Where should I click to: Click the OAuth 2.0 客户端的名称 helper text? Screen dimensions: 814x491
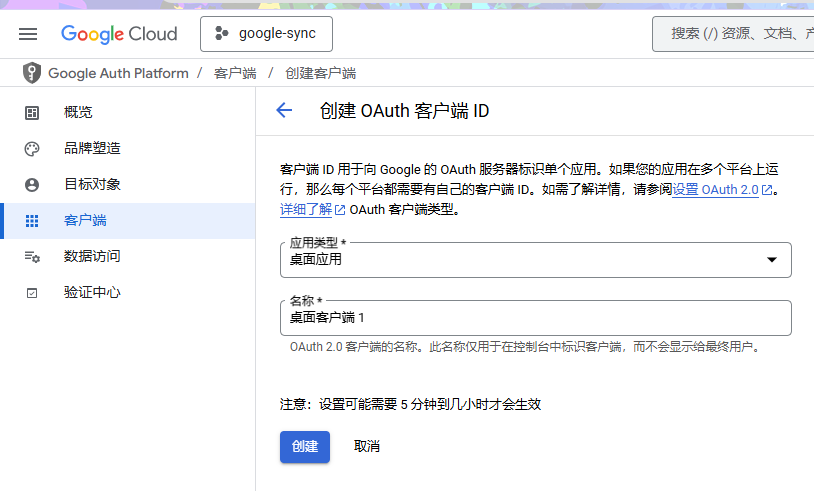(x=524, y=347)
